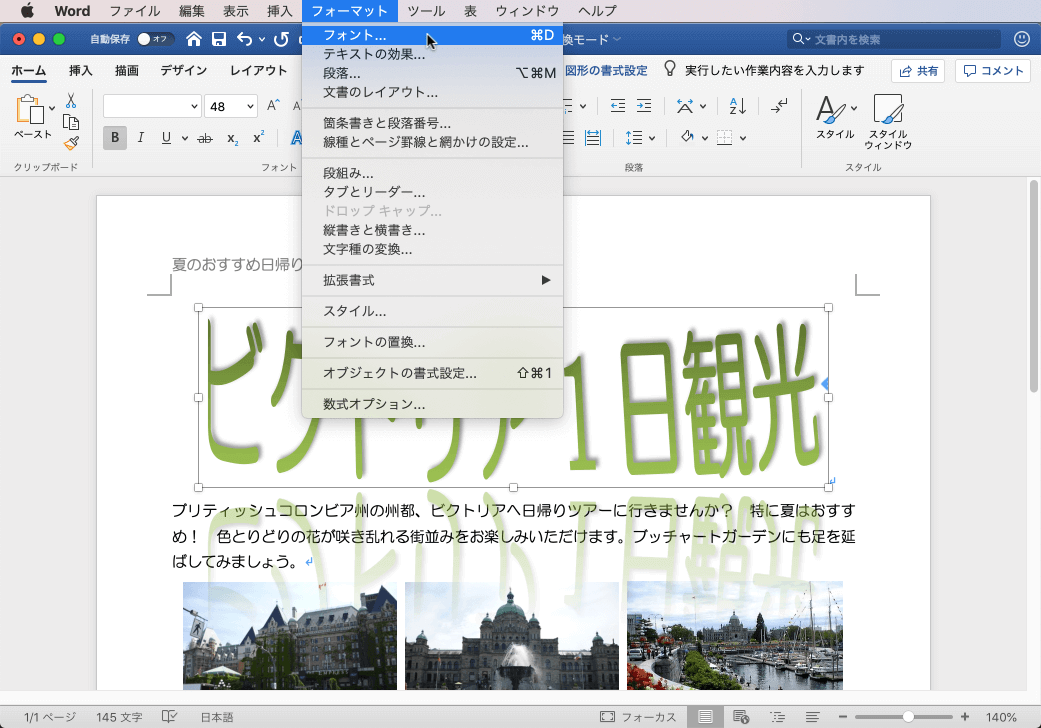
Task: Expand the underline style dropdown arrow
Action: click(183, 138)
